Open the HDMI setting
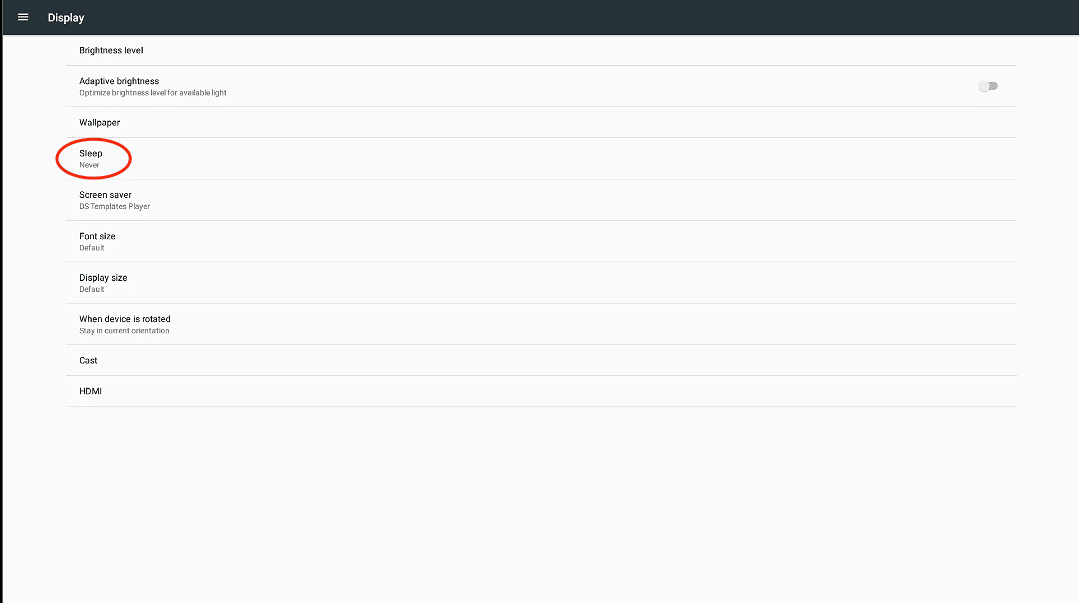 [541, 391]
